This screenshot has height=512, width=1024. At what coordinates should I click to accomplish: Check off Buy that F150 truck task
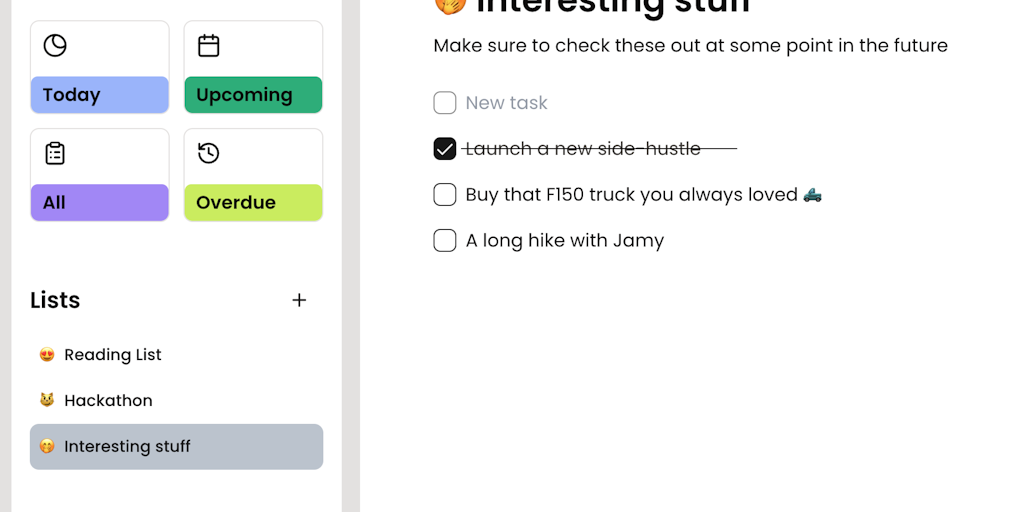[x=445, y=194]
